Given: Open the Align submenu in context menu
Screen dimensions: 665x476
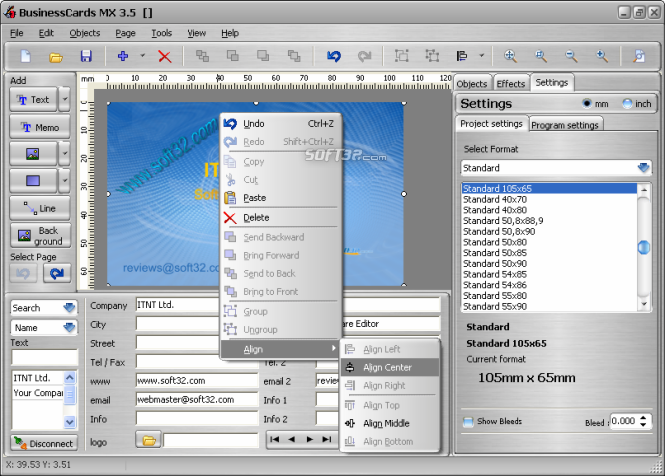Looking at the screenshot, I should 280,349.
